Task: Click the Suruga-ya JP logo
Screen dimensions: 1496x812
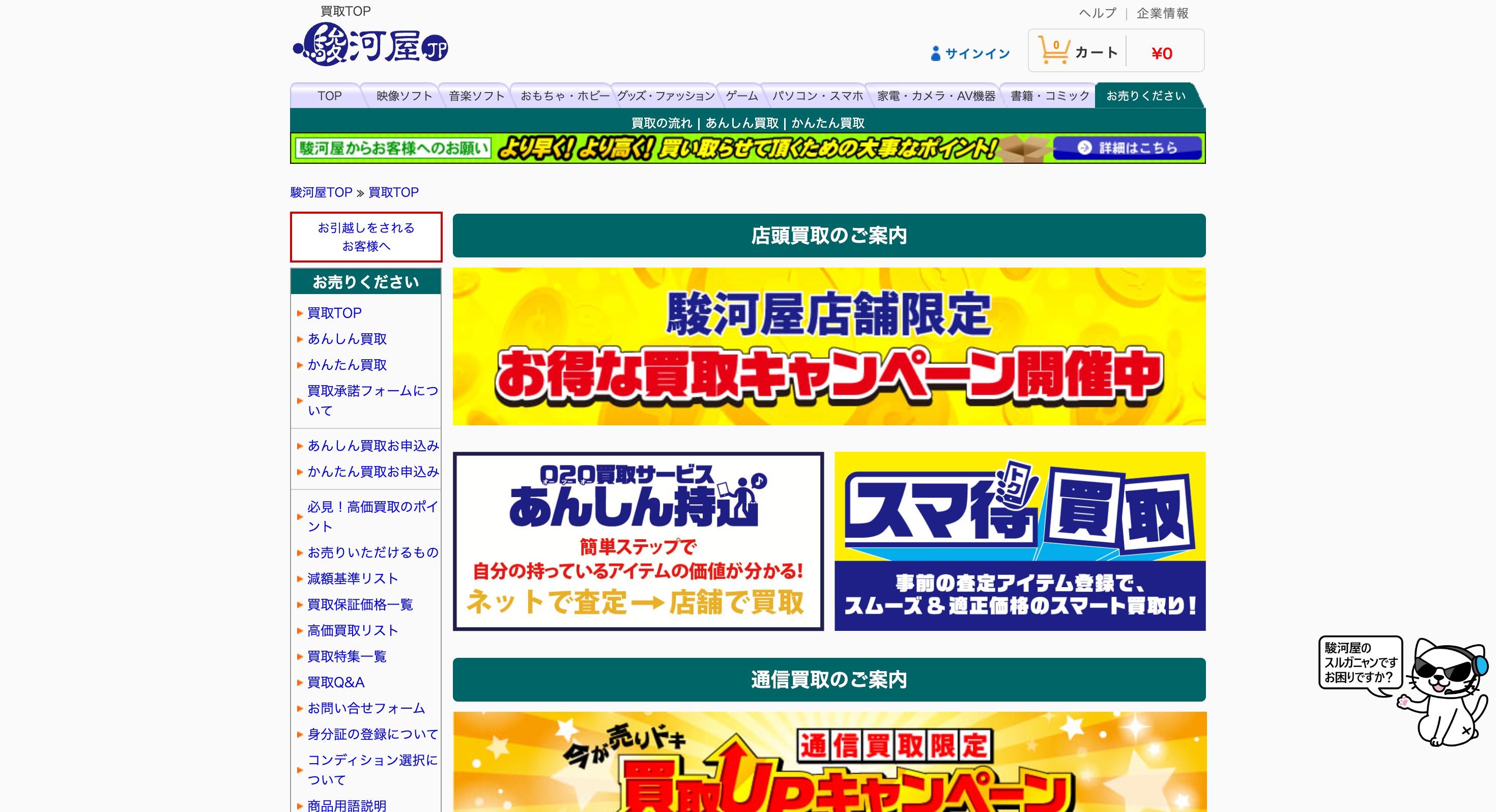Action: tap(370, 45)
